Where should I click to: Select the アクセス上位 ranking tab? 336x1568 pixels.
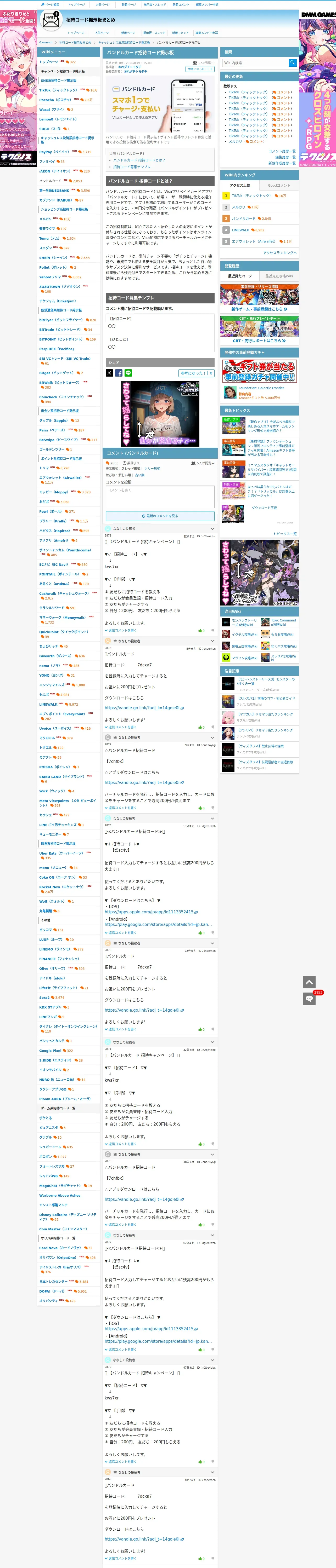point(240,186)
